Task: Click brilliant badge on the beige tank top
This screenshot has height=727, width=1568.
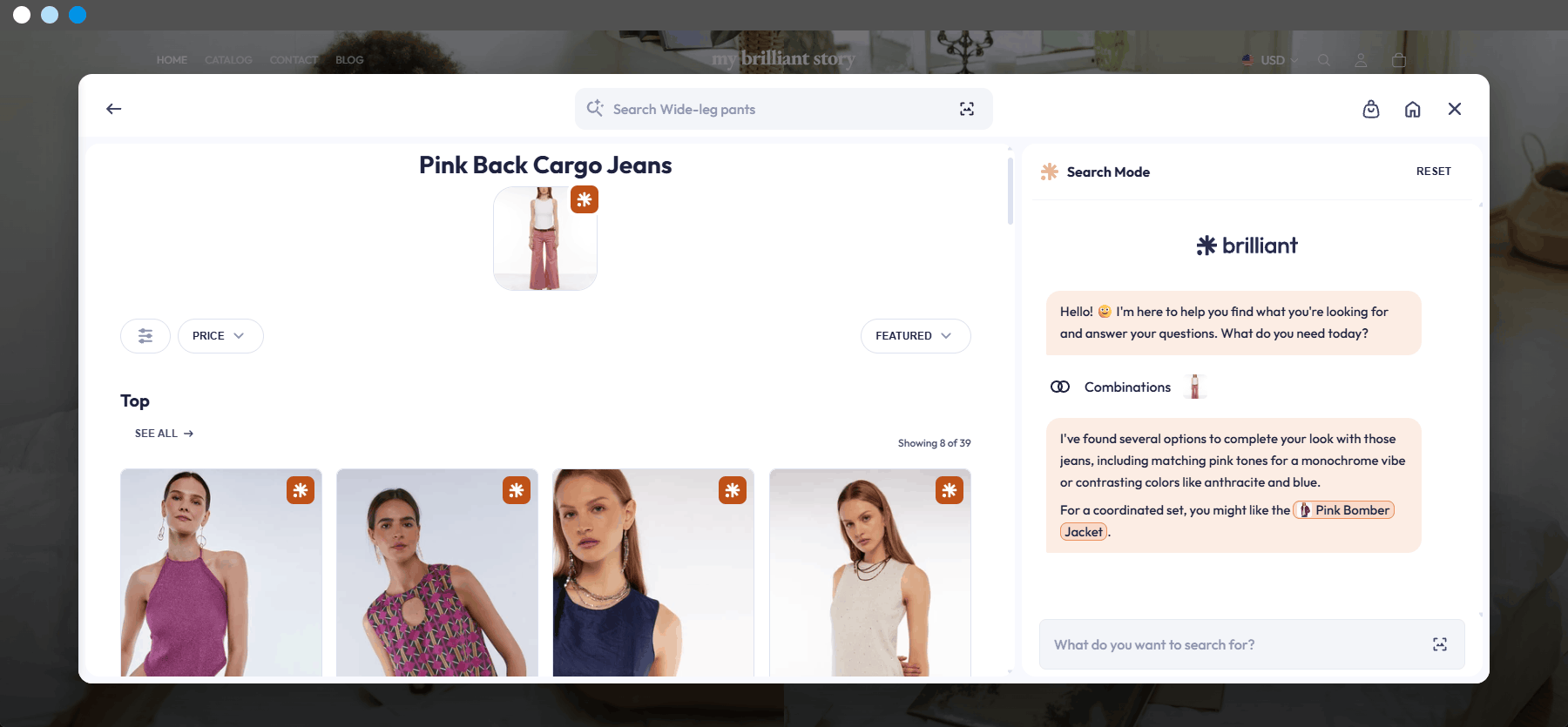Action: point(950,490)
